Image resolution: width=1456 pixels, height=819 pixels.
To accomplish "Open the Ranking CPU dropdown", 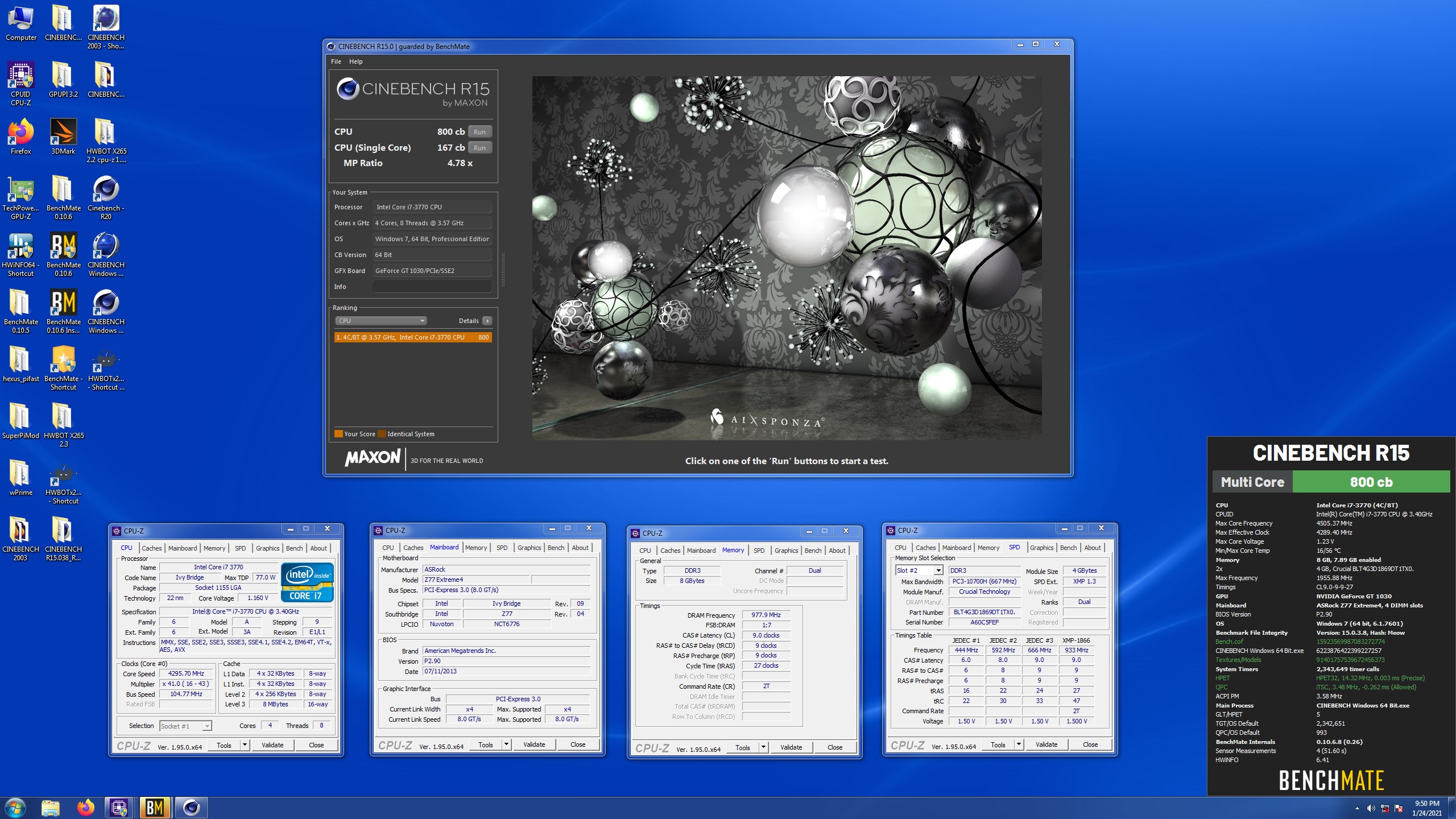I will (380, 321).
